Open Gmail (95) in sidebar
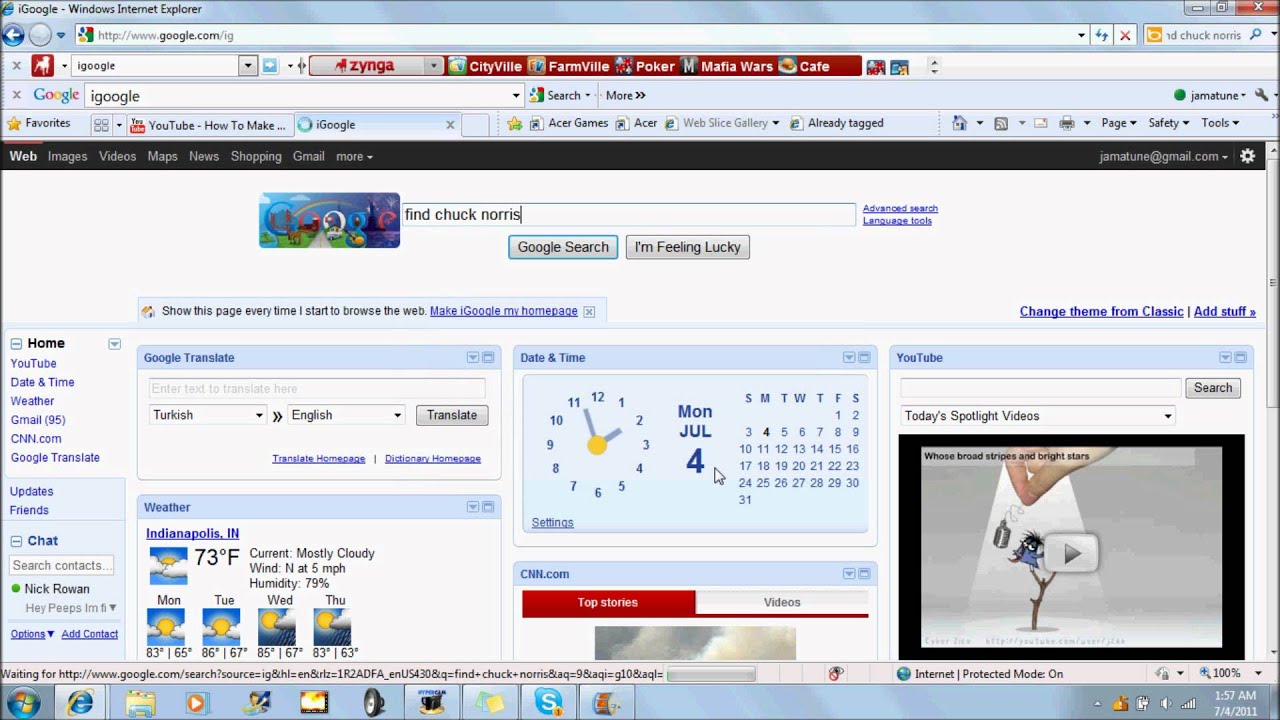Screen dimensions: 1280x720 click(x=38, y=420)
